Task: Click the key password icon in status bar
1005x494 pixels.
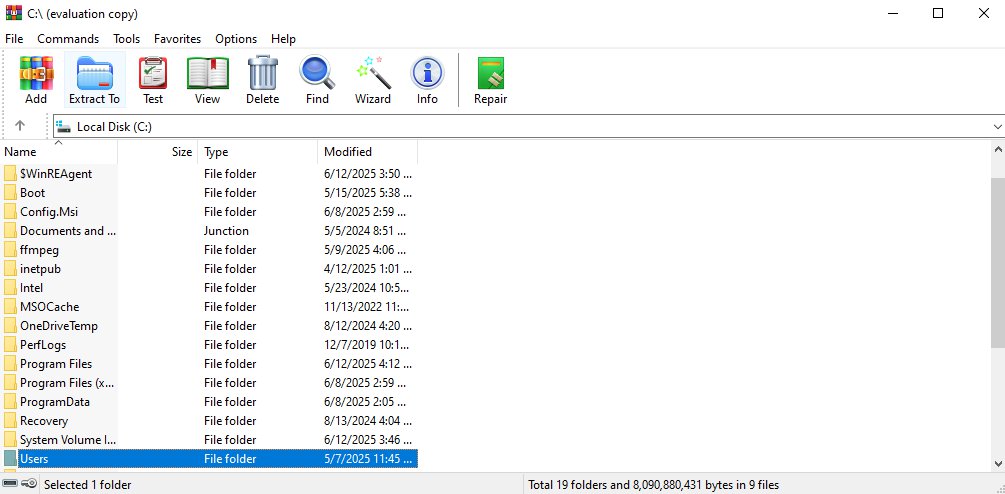Action: (28, 484)
